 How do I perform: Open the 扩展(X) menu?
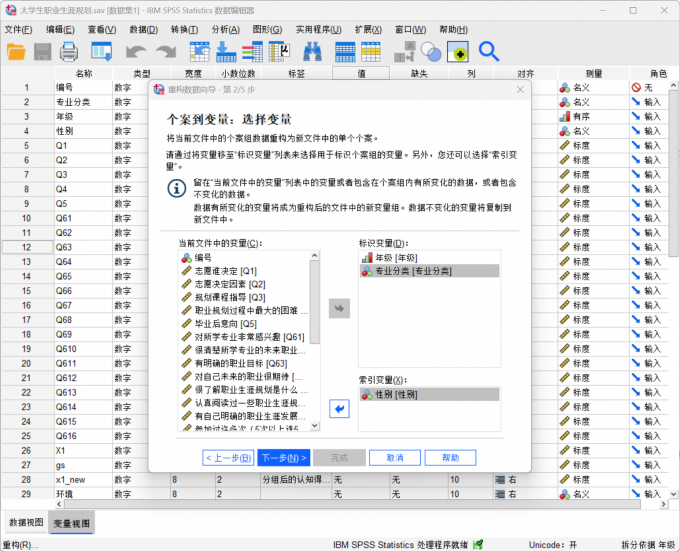[368, 29]
